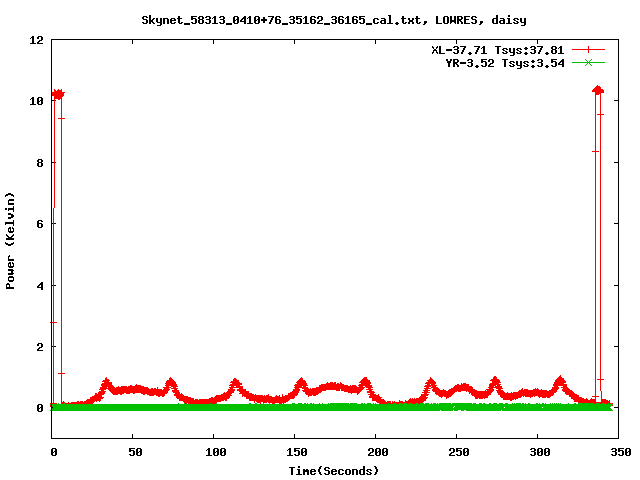
Task: Click the x-axis tick label 250
Action: [x=458, y=452]
